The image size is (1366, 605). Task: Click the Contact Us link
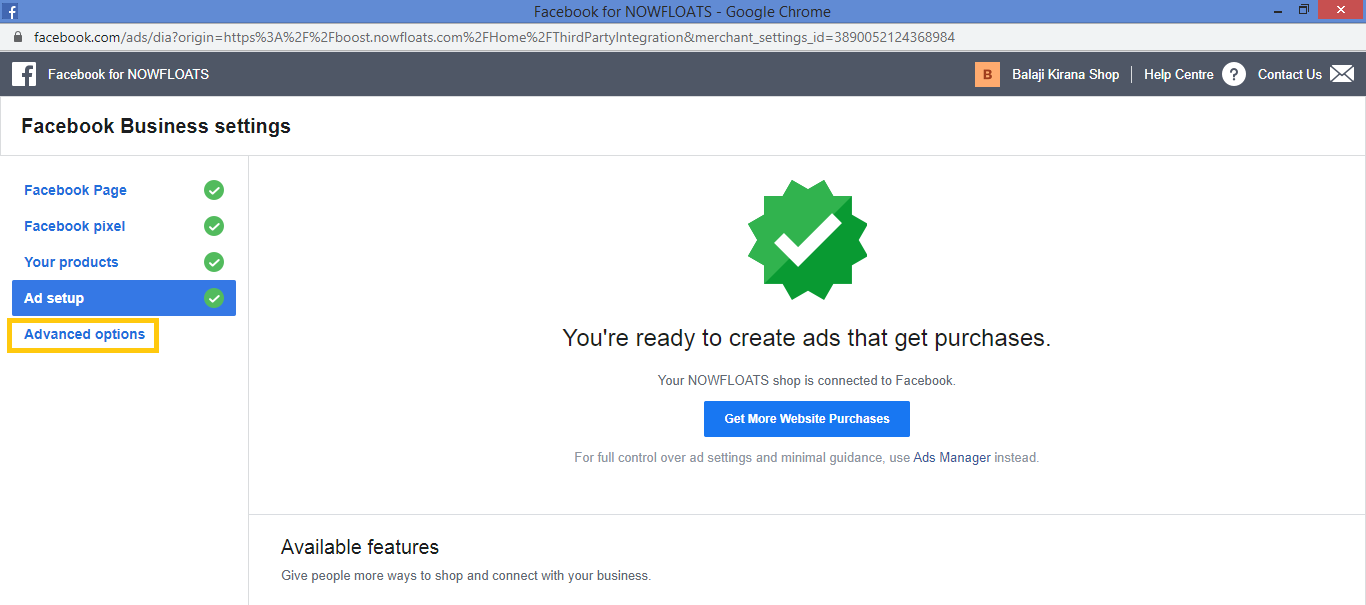click(x=1289, y=74)
